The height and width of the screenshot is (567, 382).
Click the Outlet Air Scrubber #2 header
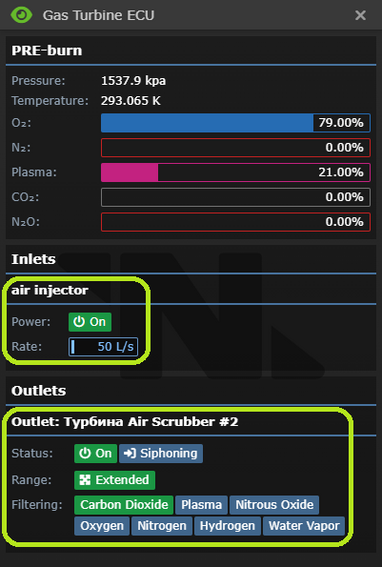point(125,422)
